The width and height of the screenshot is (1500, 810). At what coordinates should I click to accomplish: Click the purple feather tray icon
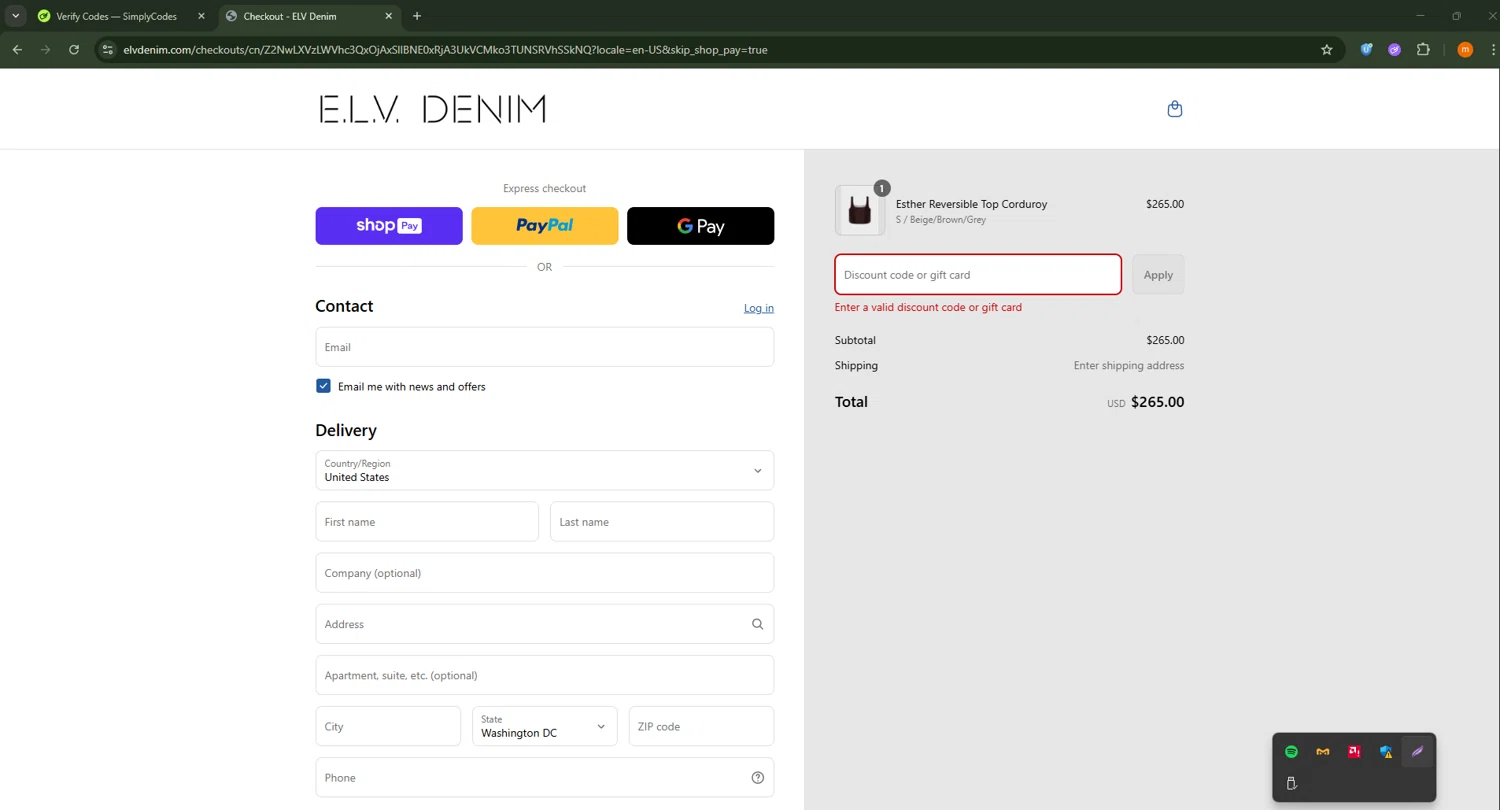click(1417, 752)
